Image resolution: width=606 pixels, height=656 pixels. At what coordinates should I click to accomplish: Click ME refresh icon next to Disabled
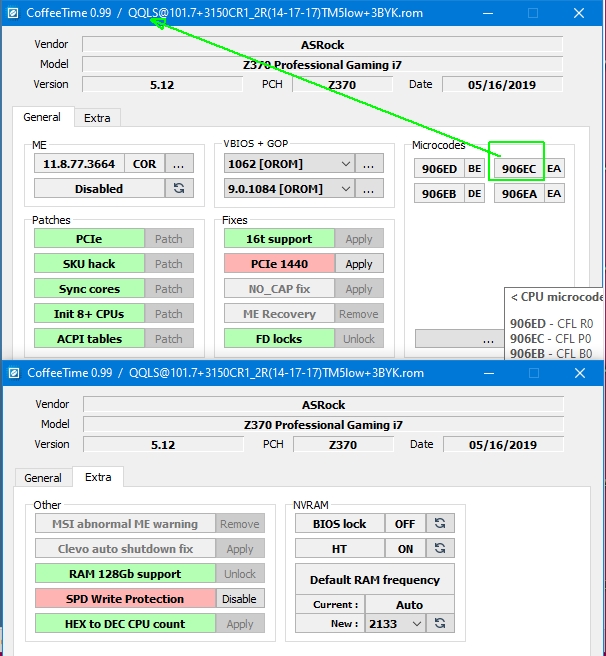(179, 188)
